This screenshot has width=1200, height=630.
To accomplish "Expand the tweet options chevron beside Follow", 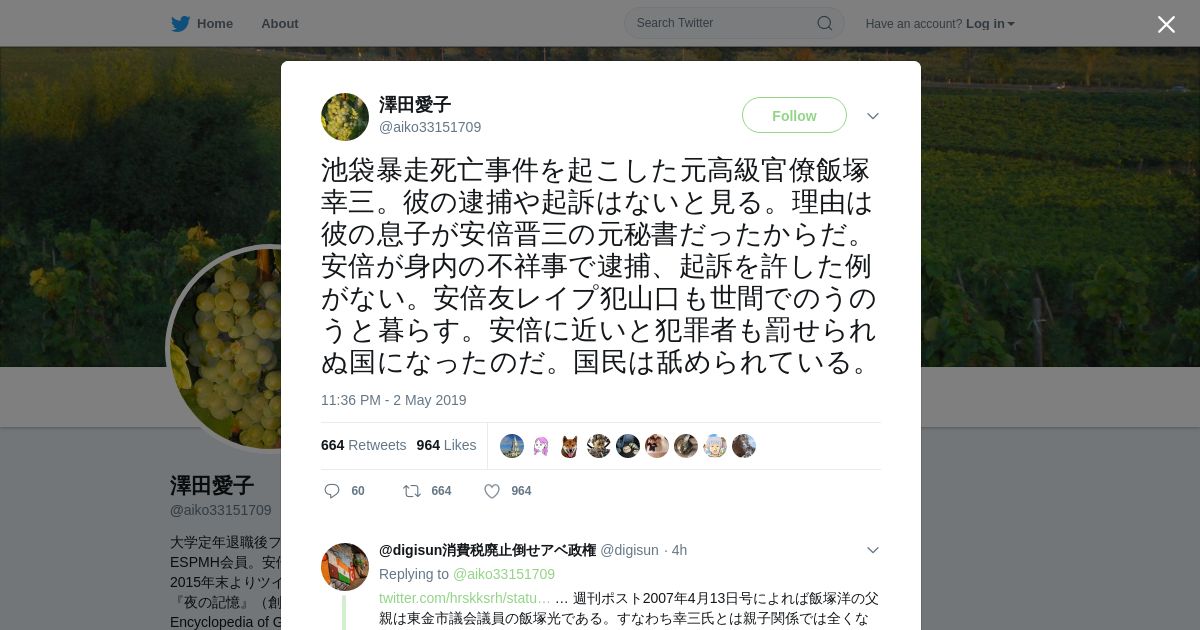I will pos(873,116).
